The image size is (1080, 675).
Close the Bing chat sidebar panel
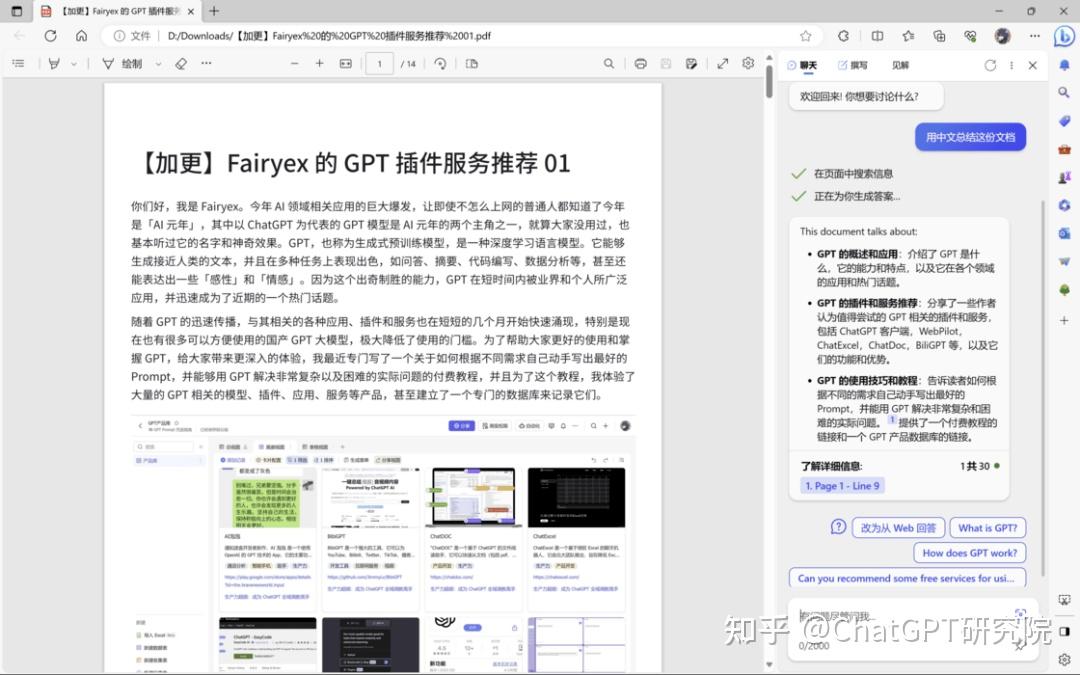(x=1032, y=65)
